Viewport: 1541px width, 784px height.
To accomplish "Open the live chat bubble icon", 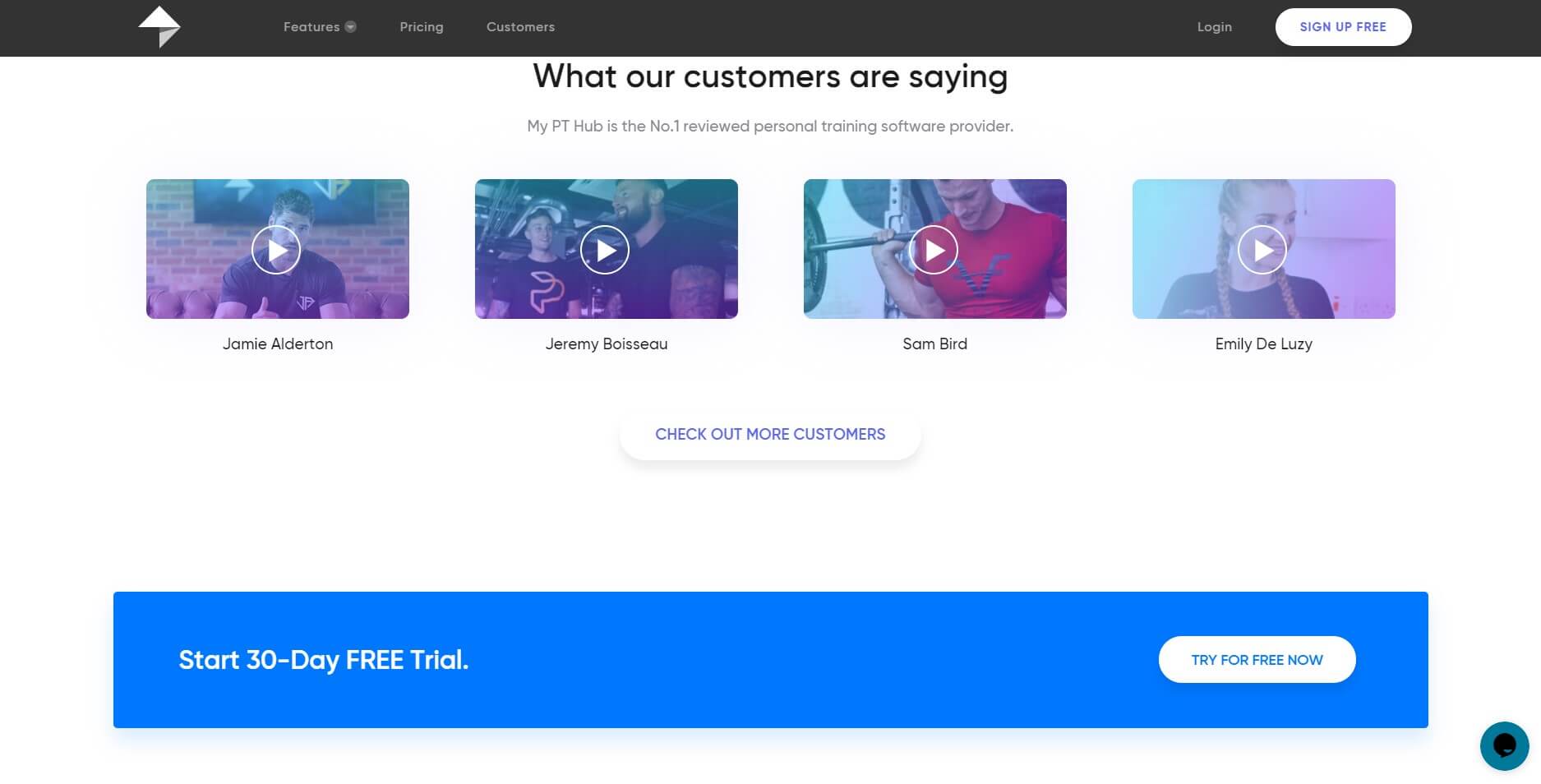I will (x=1504, y=745).
